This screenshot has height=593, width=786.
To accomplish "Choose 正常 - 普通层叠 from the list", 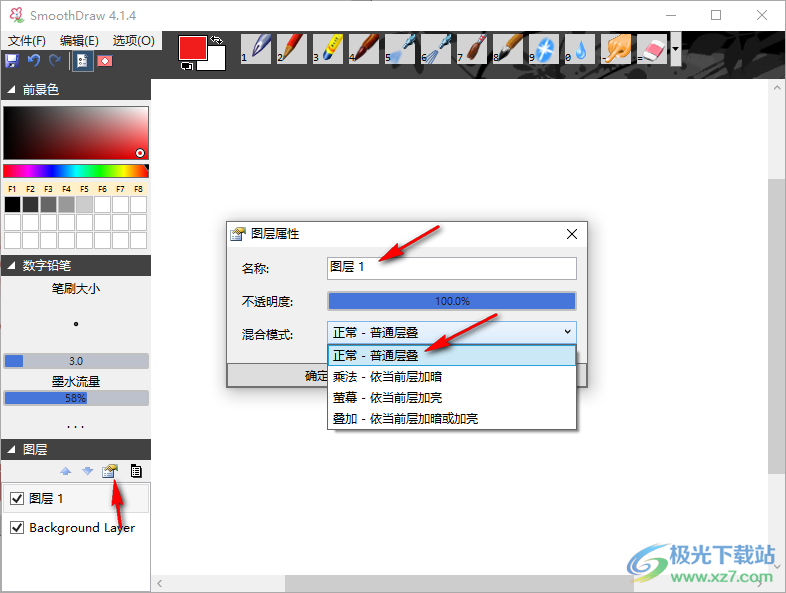I will coord(452,355).
